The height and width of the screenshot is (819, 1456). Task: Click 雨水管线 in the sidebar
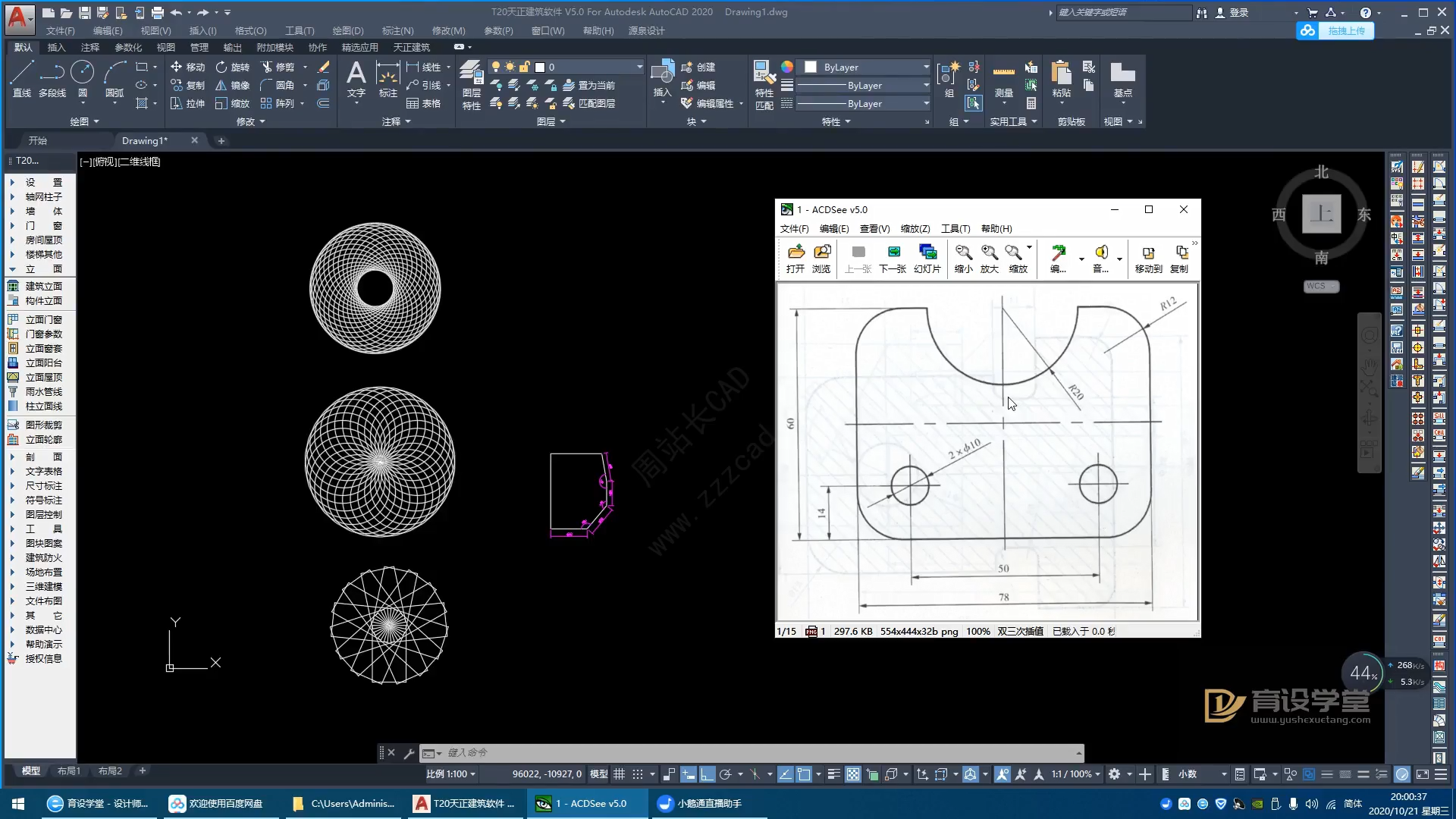click(x=36, y=392)
